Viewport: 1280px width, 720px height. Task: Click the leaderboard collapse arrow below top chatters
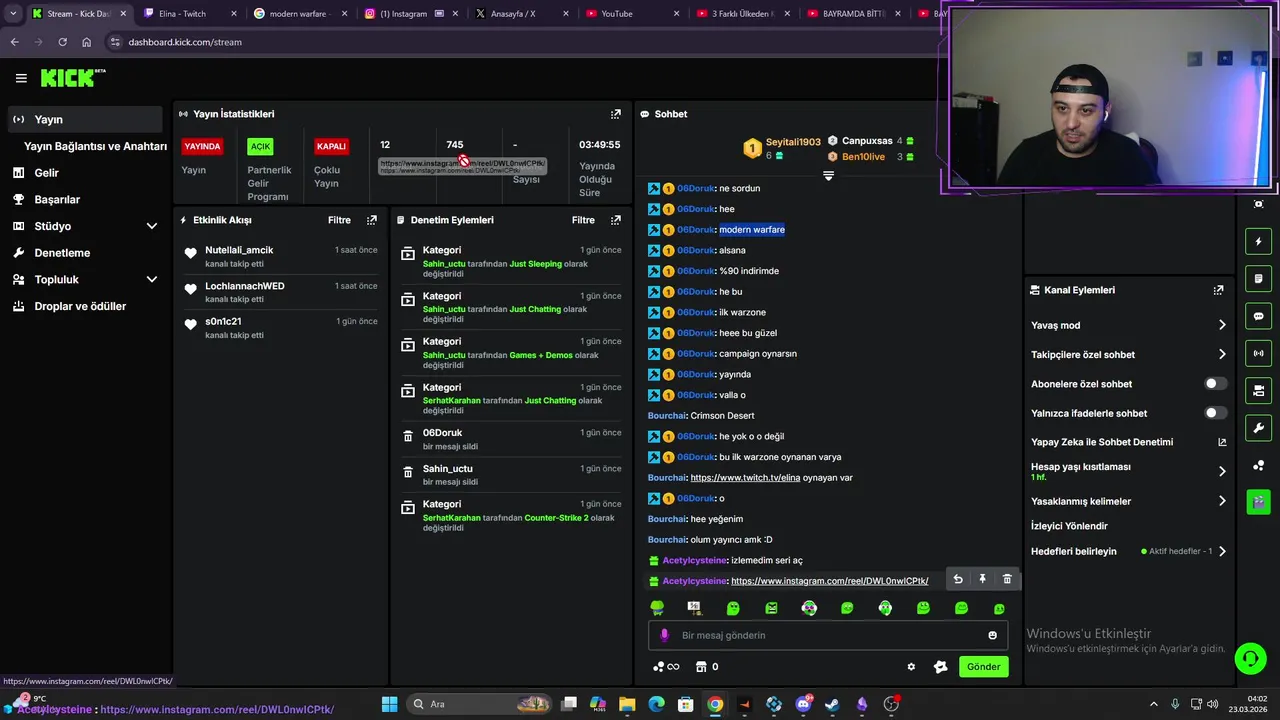pyautogui.click(x=828, y=176)
